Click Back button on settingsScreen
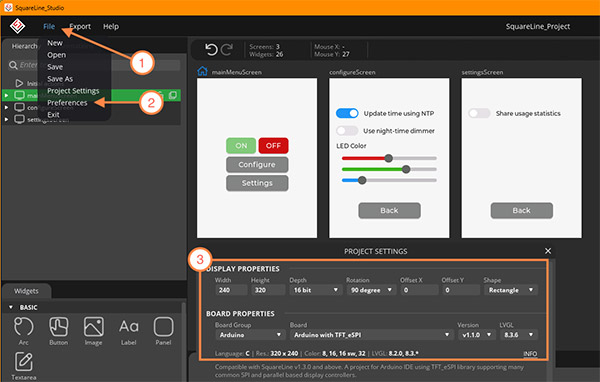The height and width of the screenshot is (382, 600). pyautogui.click(x=522, y=211)
